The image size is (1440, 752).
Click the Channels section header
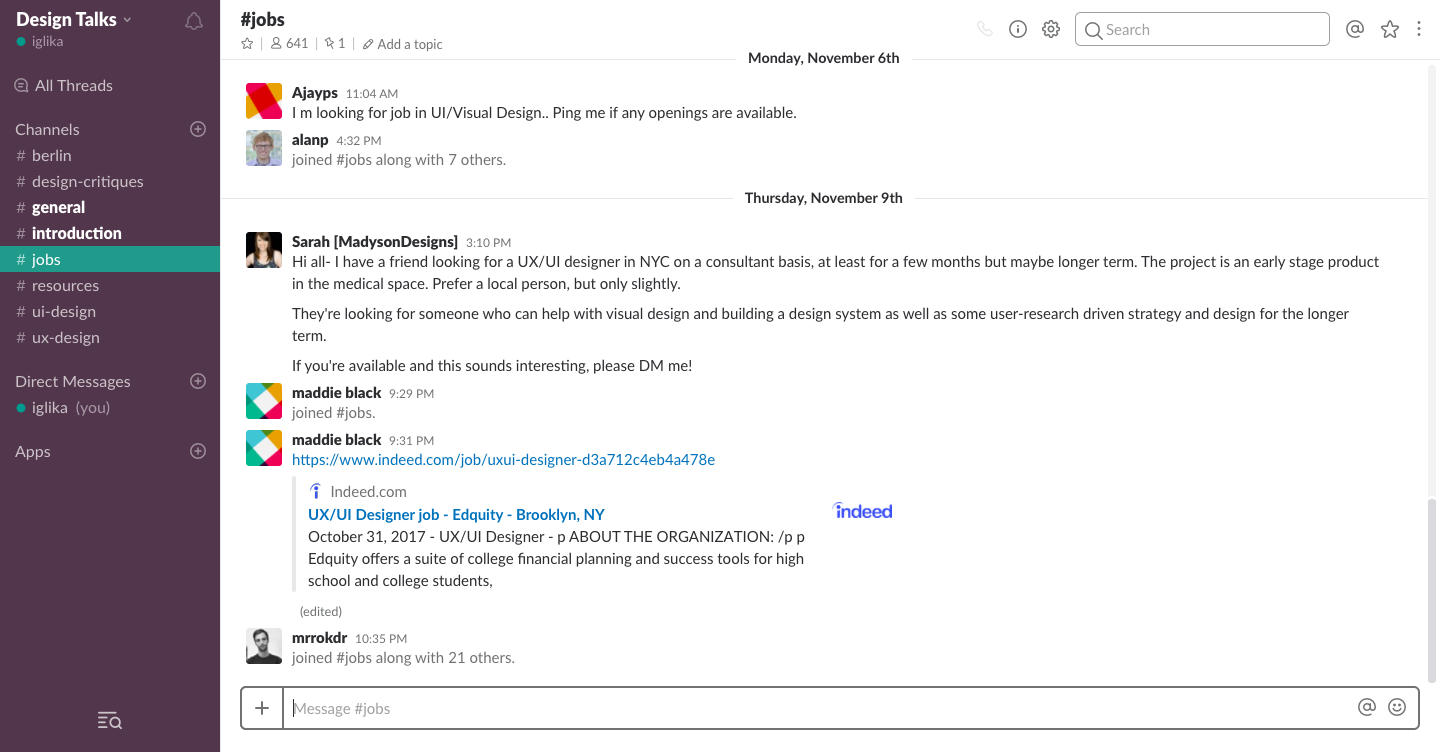pyautogui.click(x=47, y=129)
